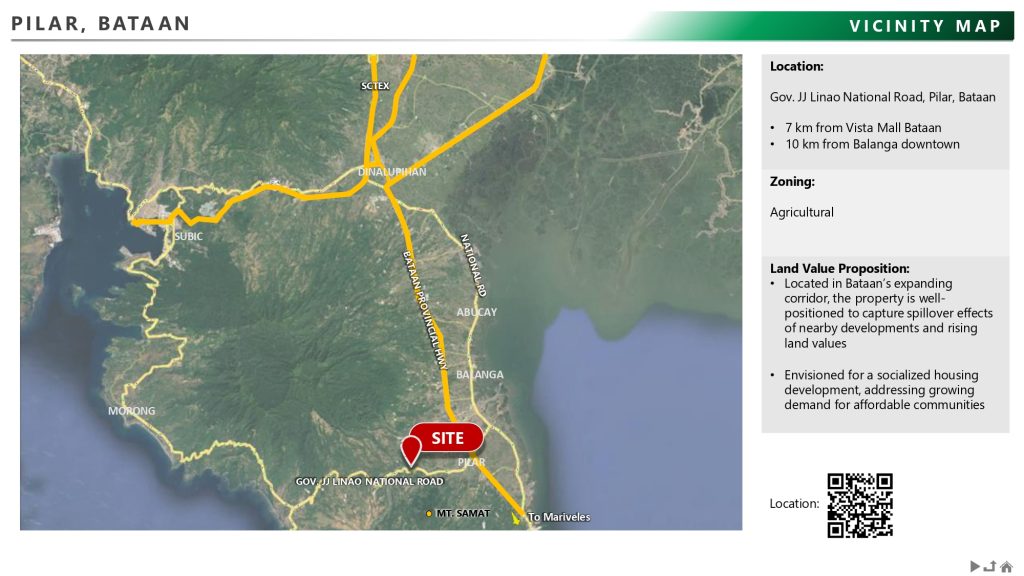Click the ABUCAY town label
1024x576 pixels.
pyautogui.click(x=476, y=312)
